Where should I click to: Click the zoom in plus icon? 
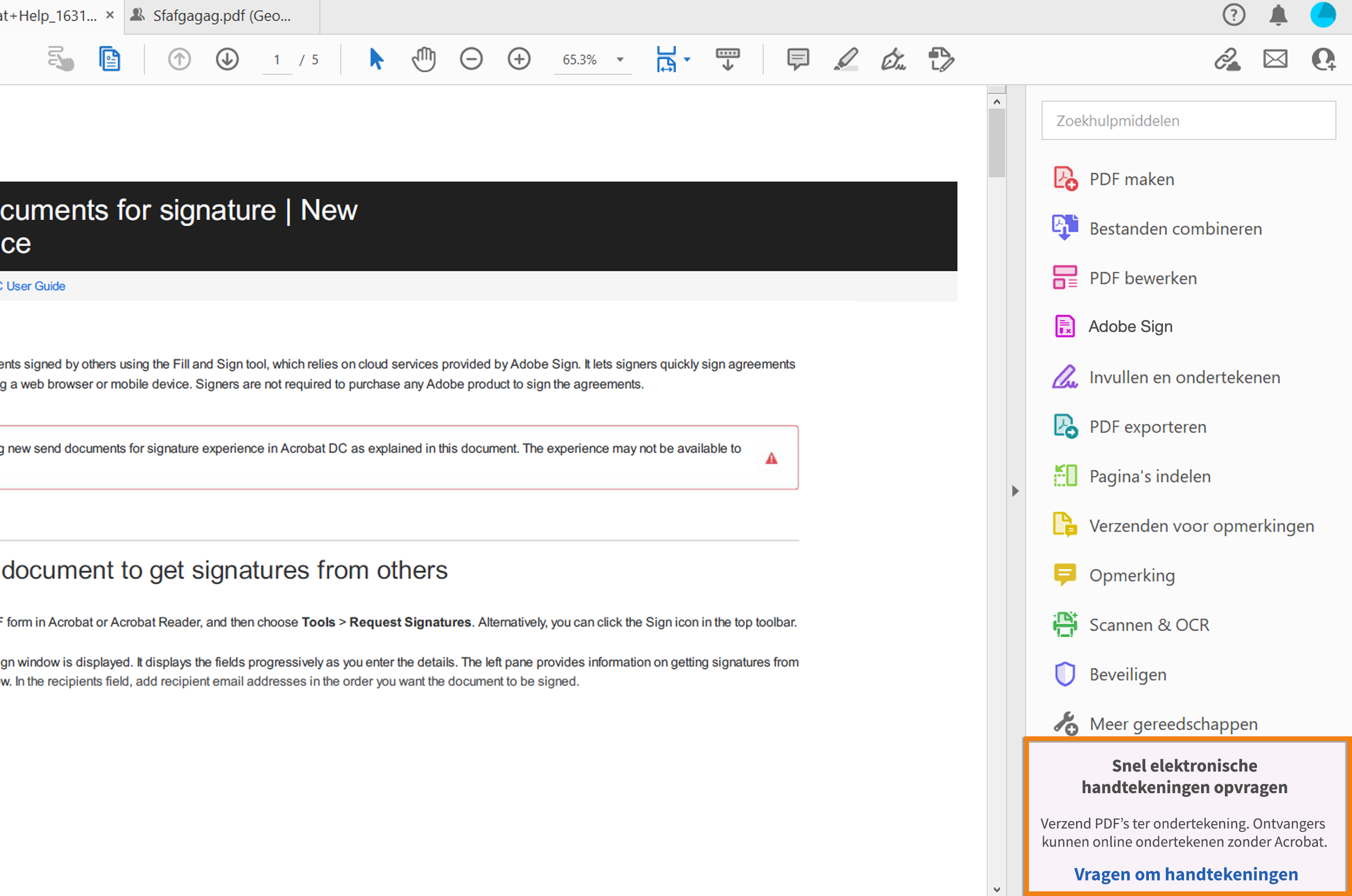(x=519, y=59)
